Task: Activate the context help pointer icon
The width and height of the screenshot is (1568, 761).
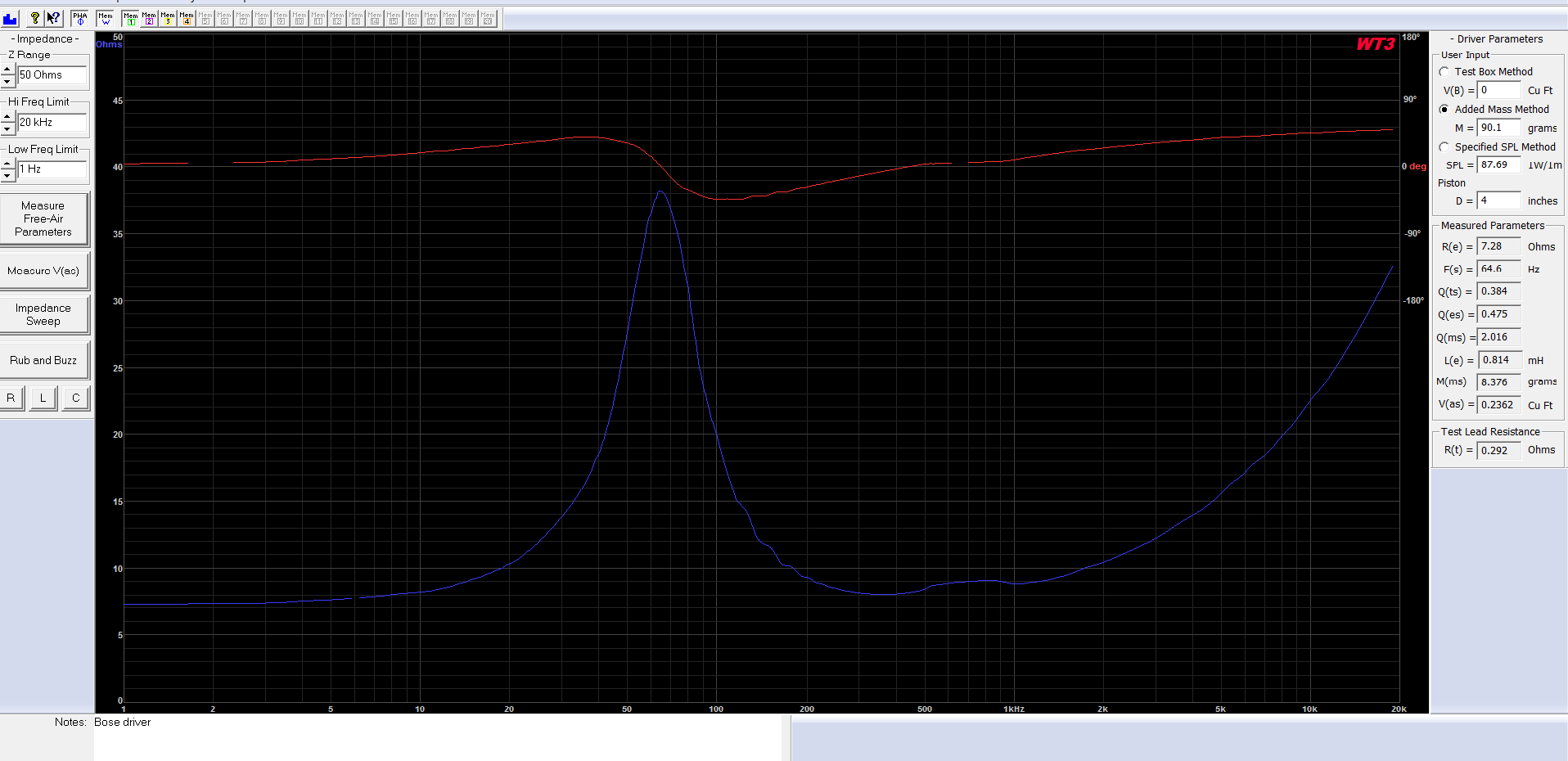Action: point(54,18)
